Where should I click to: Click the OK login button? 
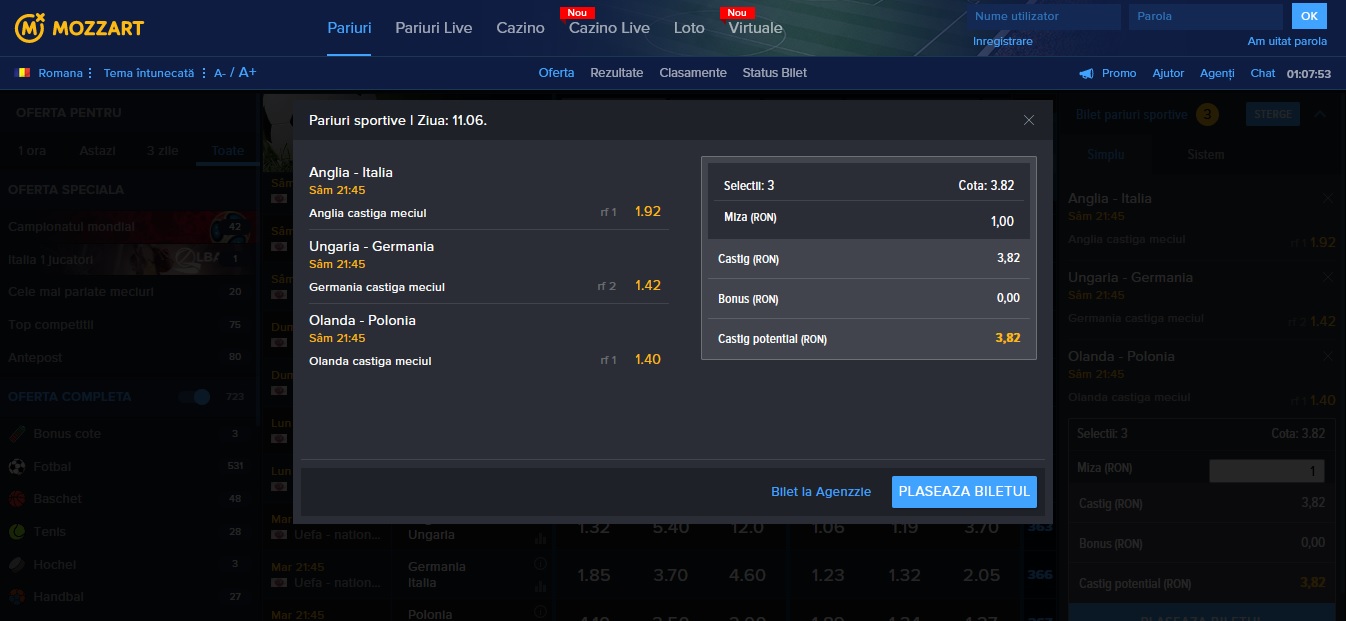point(1309,16)
